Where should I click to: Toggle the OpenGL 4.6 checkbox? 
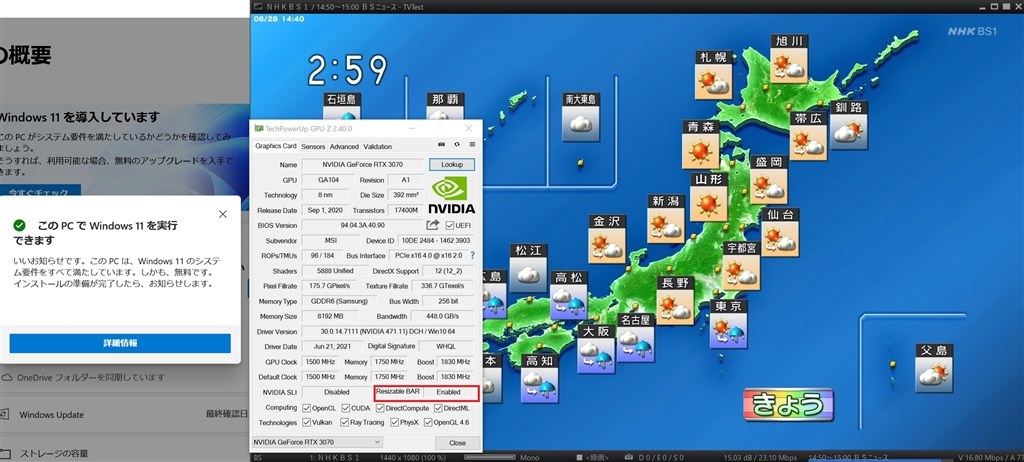pos(428,423)
